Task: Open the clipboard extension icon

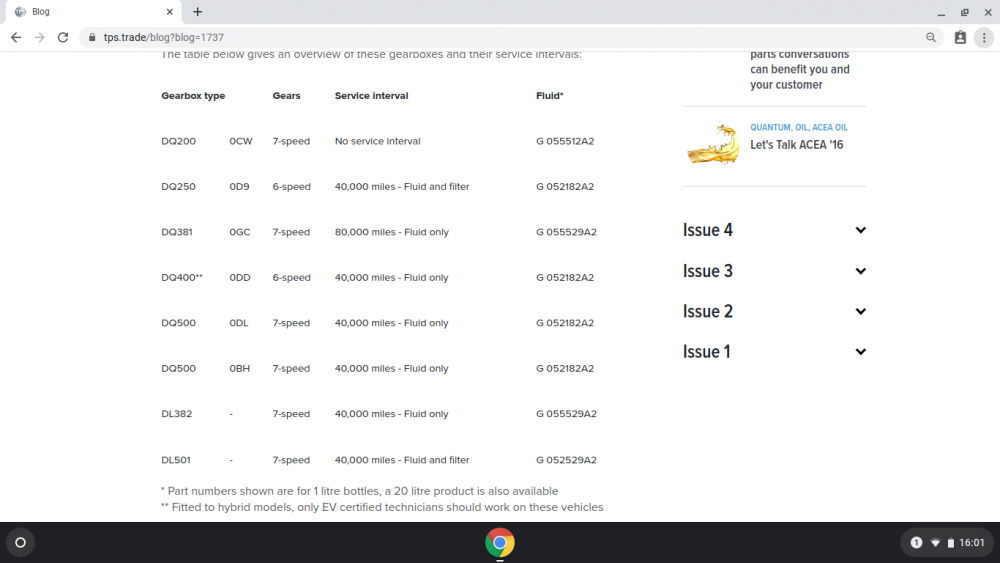Action: point(960,38)
